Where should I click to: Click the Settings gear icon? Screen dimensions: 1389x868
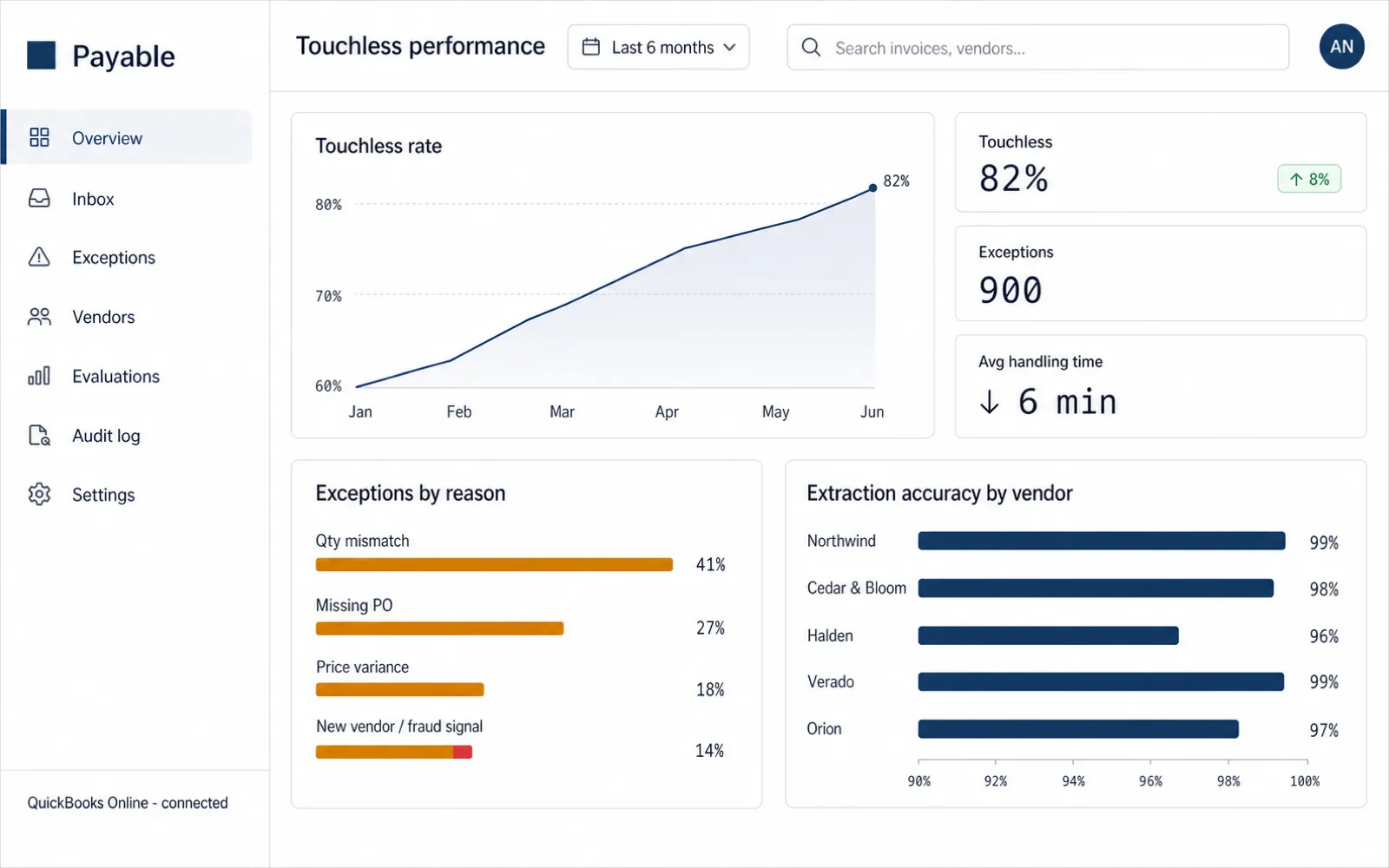coord(39,494)
